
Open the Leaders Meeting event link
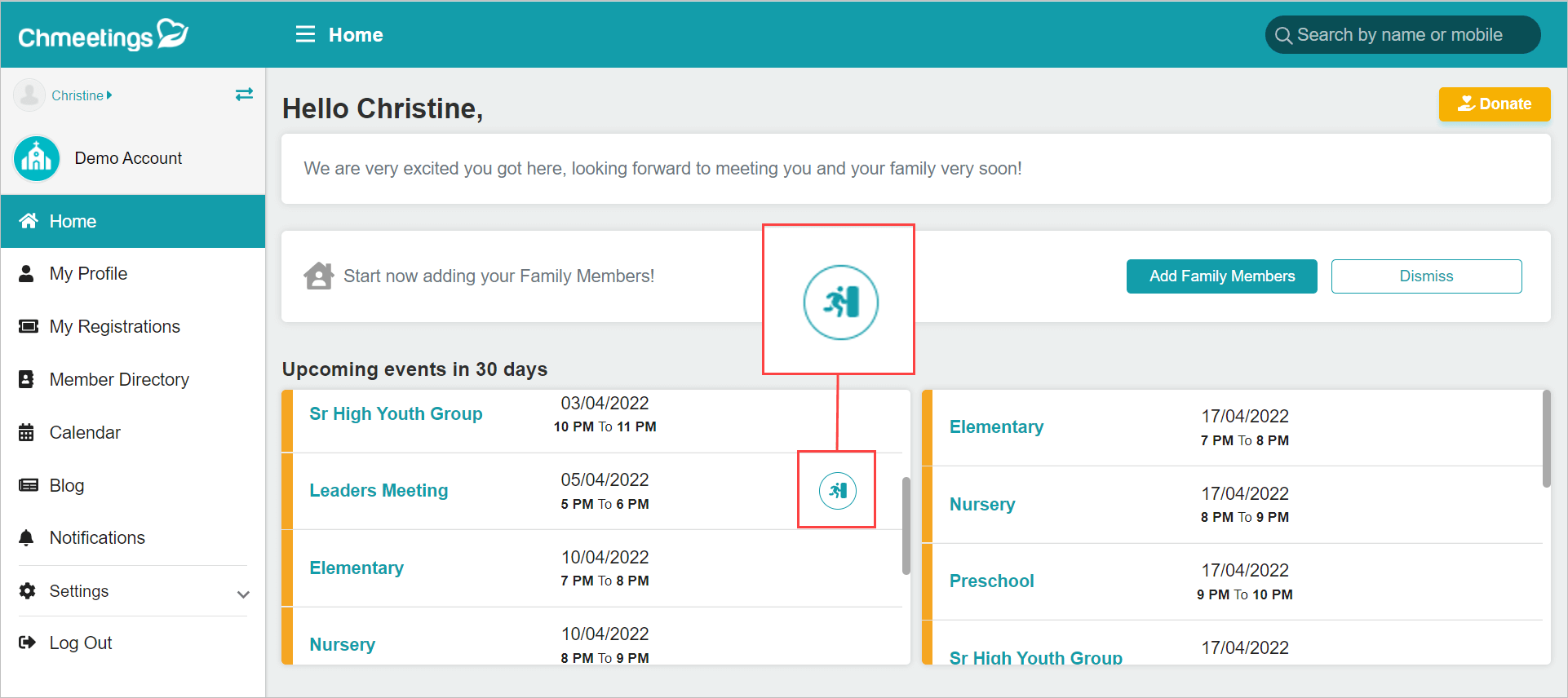pos(379,490)
